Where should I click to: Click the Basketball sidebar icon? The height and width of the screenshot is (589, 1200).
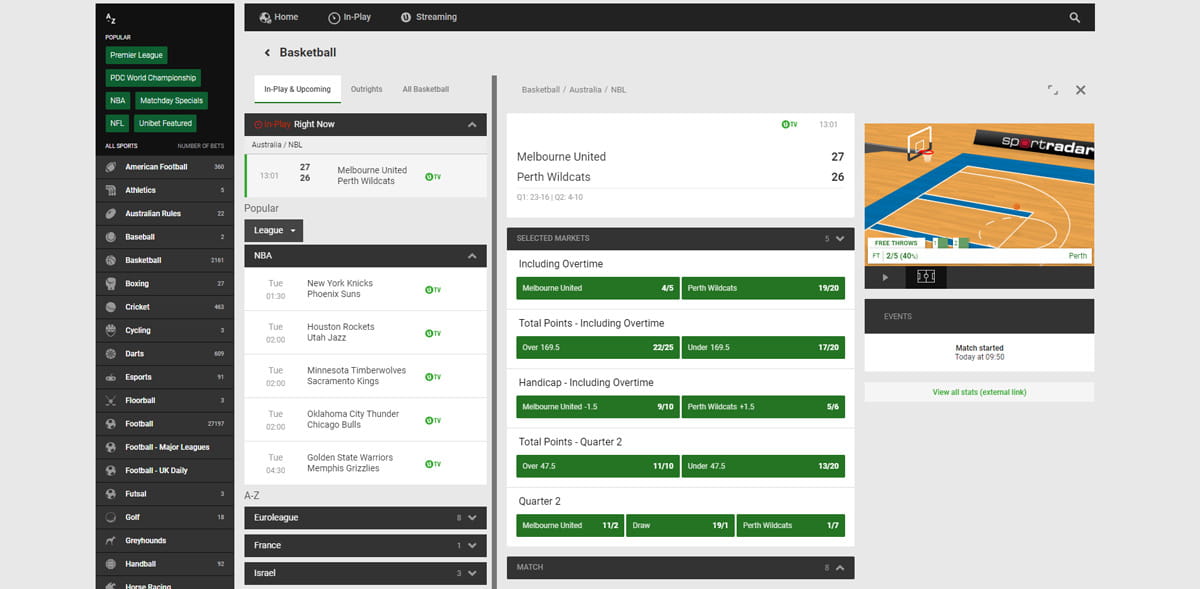click(x=112, y=260)
